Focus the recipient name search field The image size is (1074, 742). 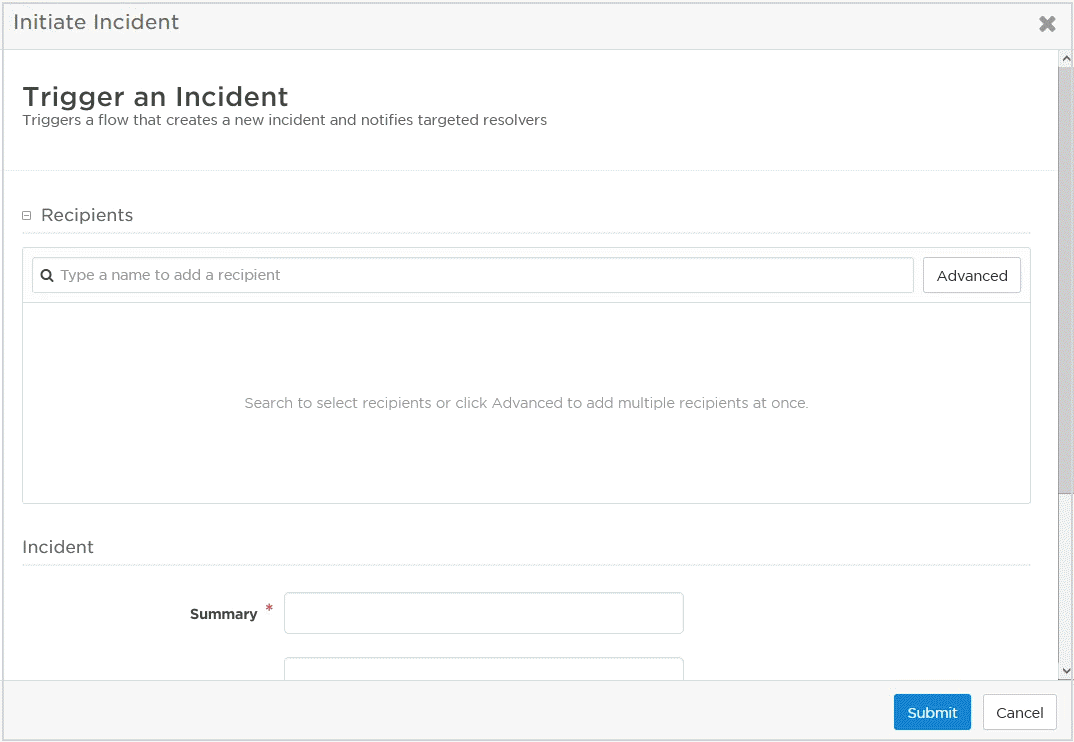click(473, 275)
